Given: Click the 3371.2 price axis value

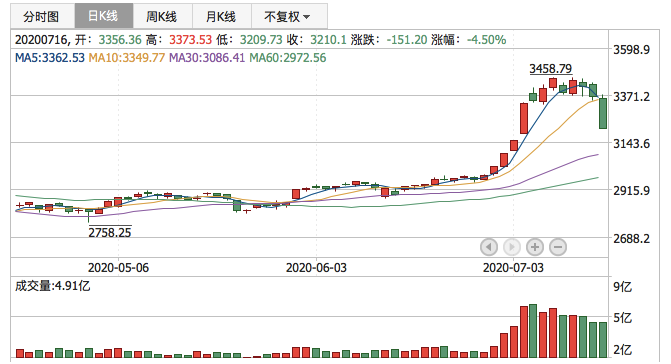Looking at the screenshot, I should (x=631, y=97).
